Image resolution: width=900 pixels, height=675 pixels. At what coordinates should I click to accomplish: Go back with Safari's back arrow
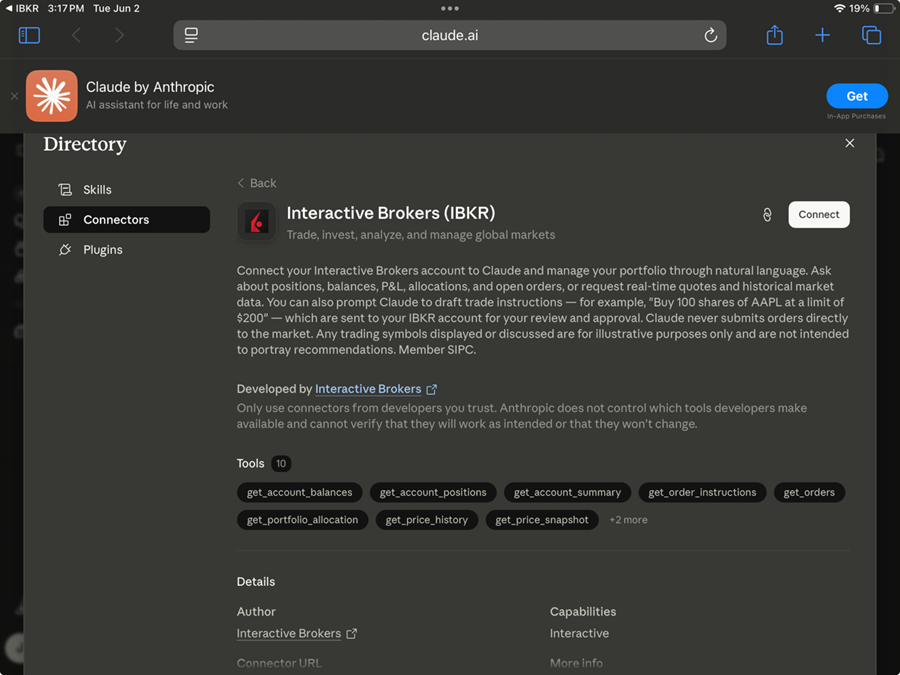point(76,35)
